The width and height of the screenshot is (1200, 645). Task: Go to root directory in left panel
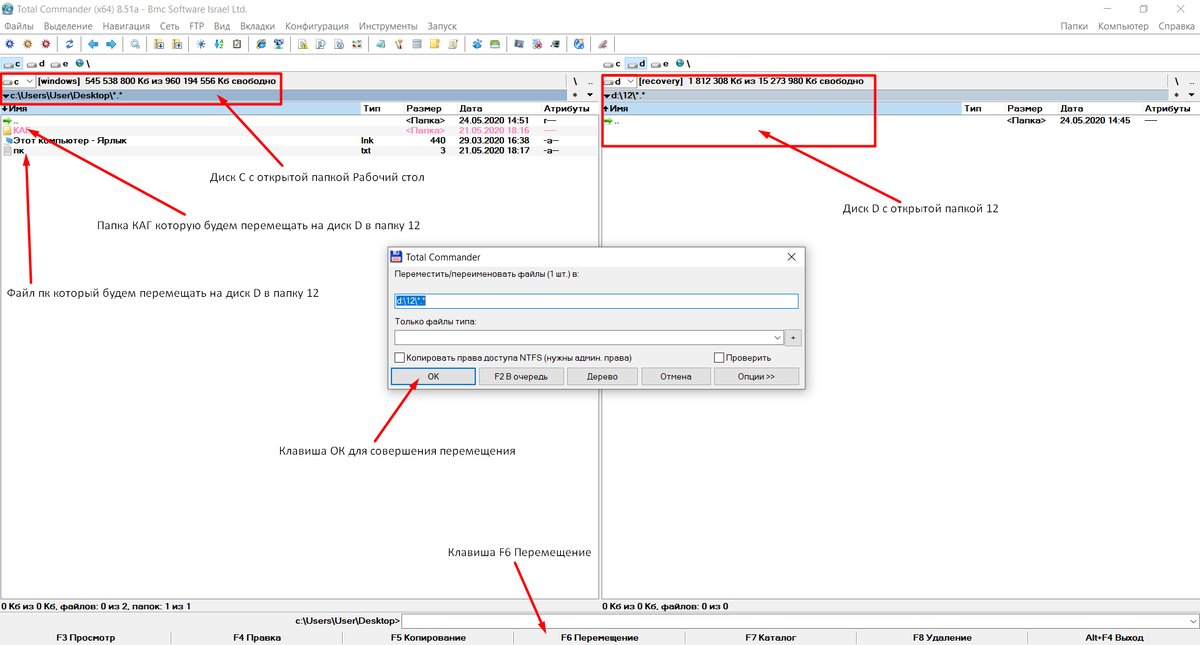click(x=574, y=81)
